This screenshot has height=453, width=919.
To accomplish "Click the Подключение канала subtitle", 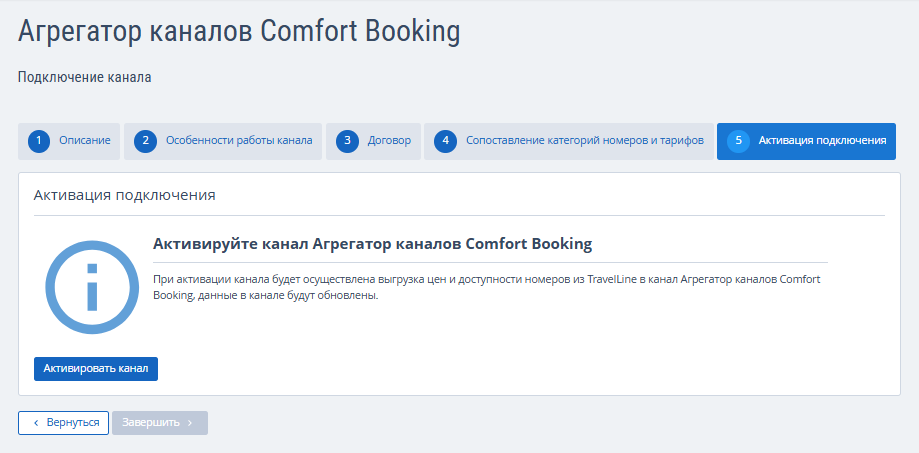I will point(84,77).
